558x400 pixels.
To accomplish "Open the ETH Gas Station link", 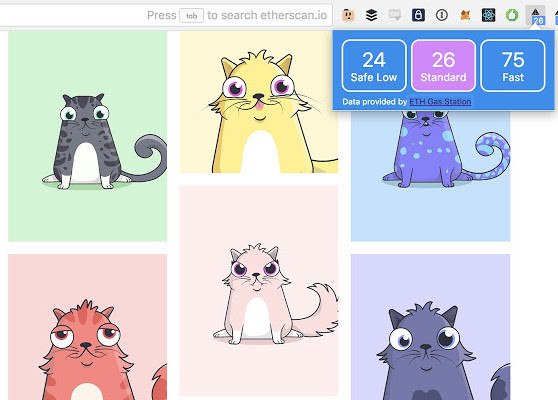I will tap(440, 102).
